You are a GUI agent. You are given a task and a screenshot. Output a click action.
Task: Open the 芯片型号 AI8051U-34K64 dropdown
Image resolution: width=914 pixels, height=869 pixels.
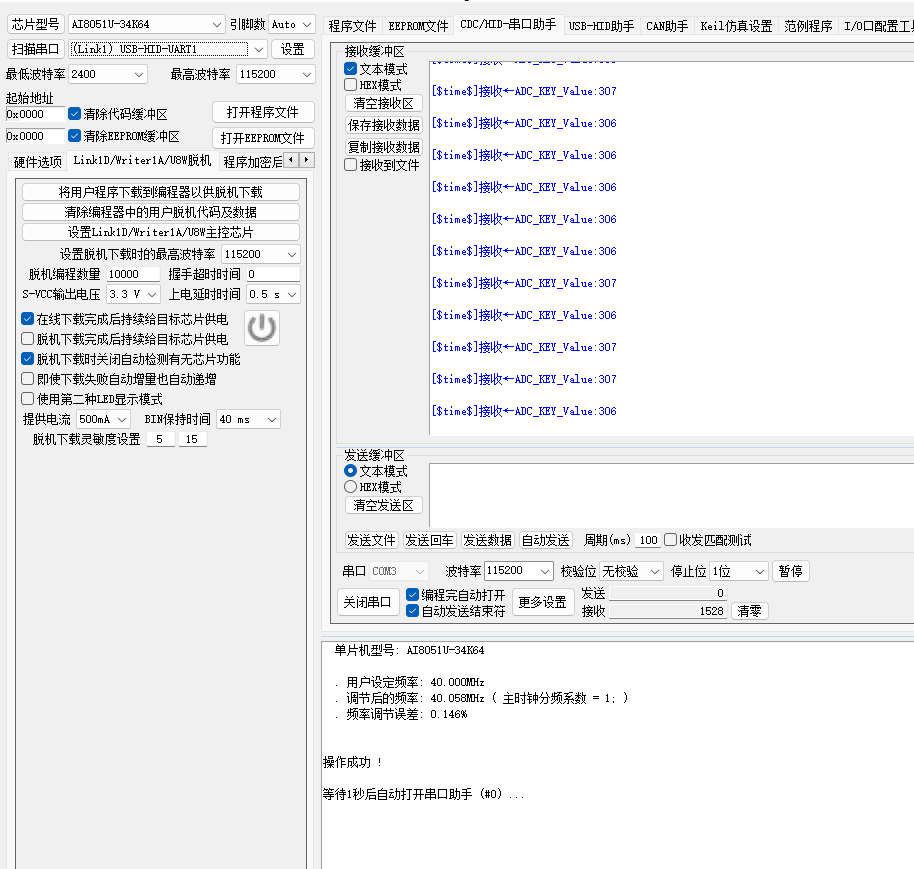click(x=146, y=24)
